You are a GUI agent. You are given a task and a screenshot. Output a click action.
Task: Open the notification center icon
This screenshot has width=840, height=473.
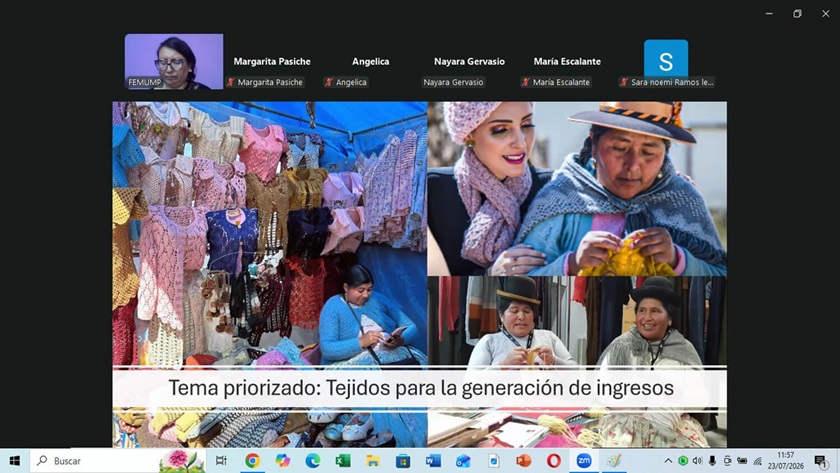(x=821, y=461)
